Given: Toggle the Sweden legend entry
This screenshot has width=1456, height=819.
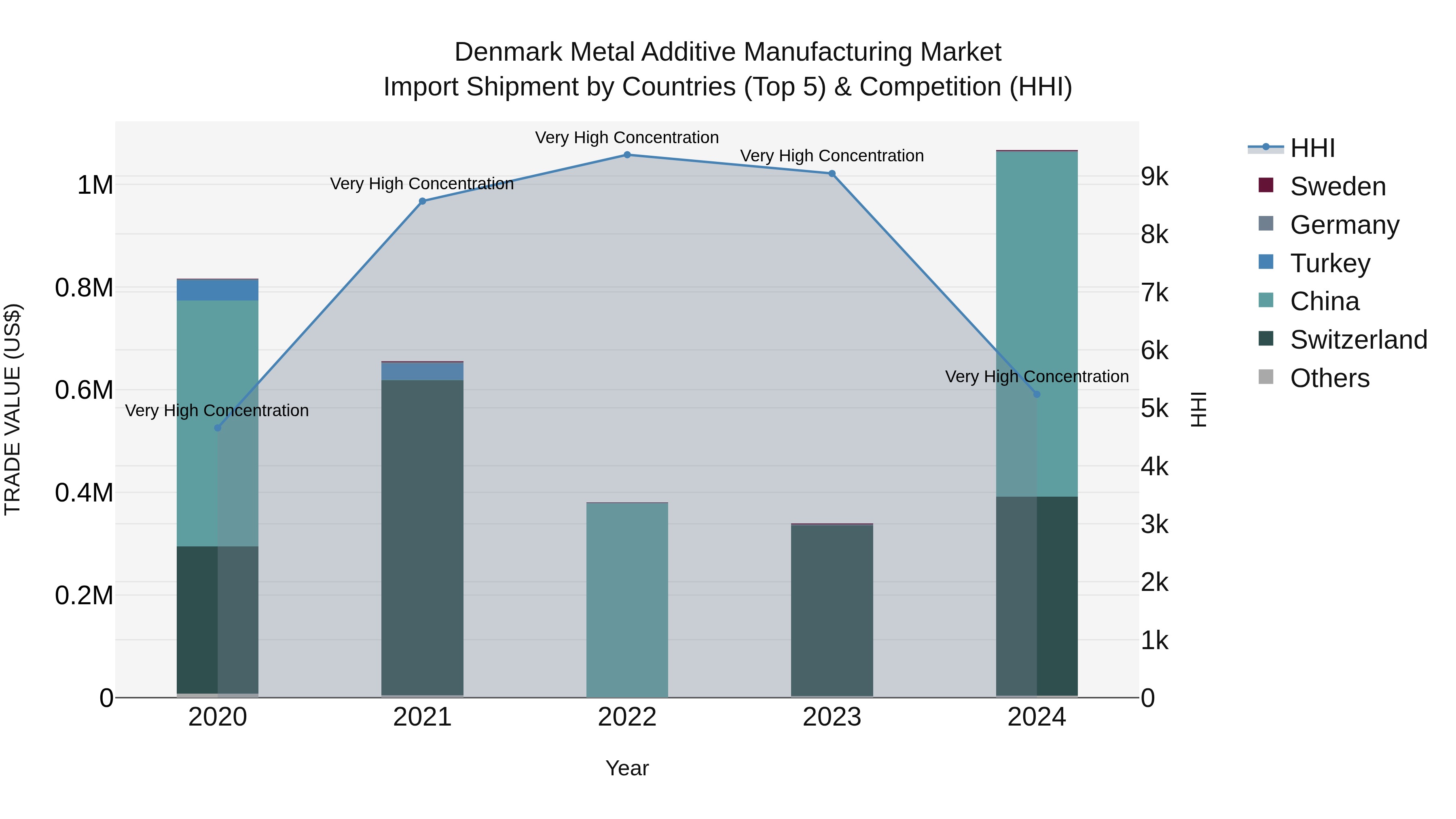Looking at the screenshot, I should pyautogui.click(x=1322, y=186).
